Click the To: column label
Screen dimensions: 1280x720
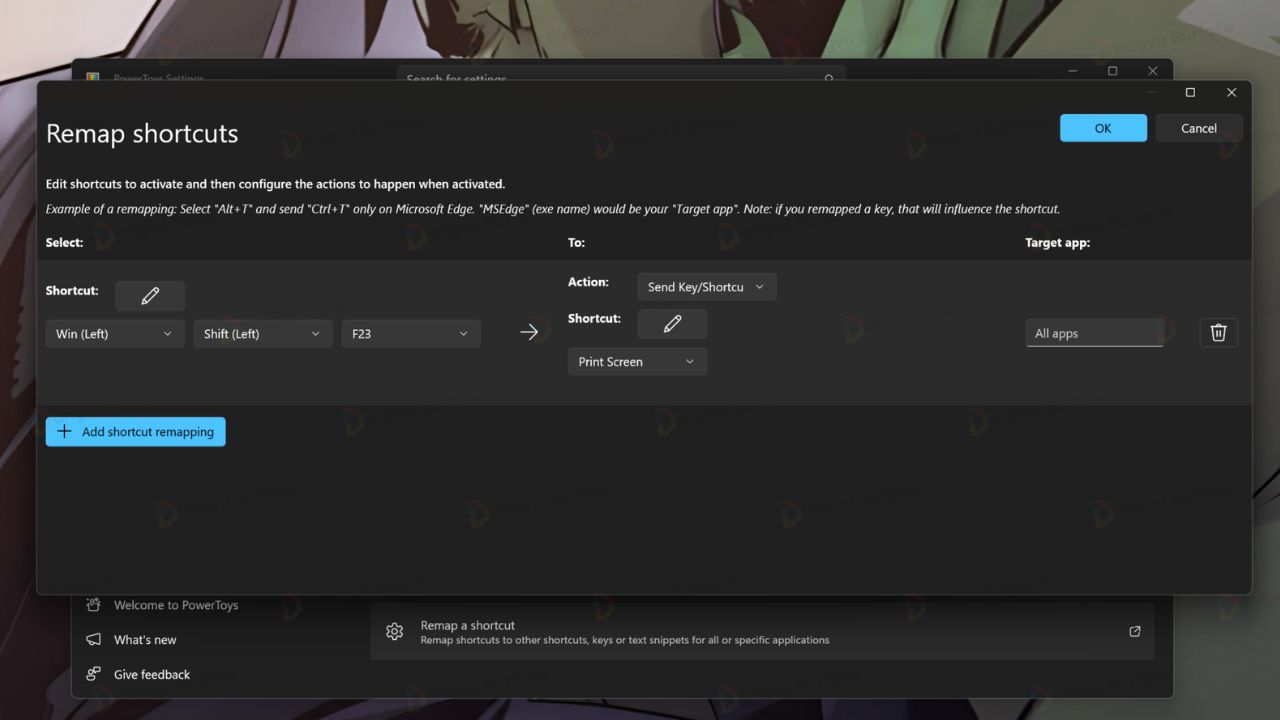576,243
